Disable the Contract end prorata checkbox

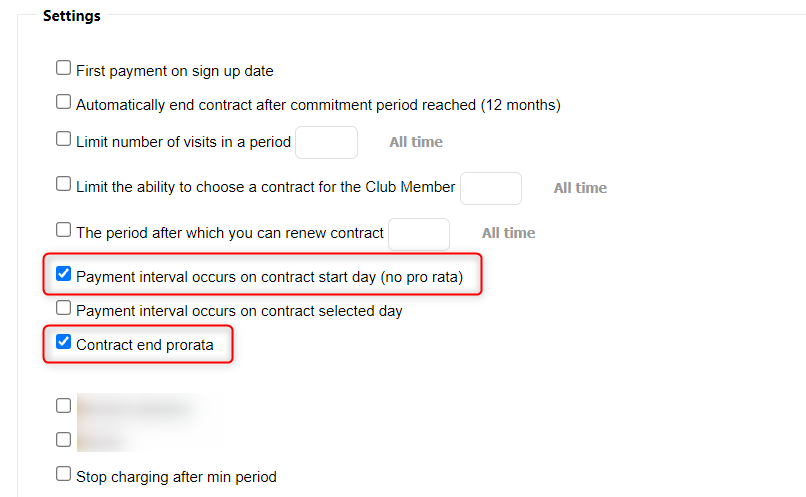(64, 342)
